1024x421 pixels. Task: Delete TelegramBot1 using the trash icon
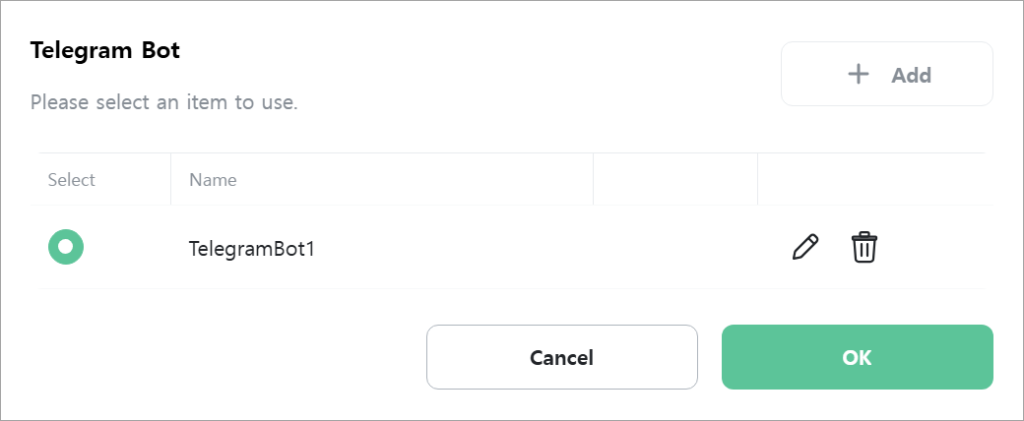(x=864, y=247)
